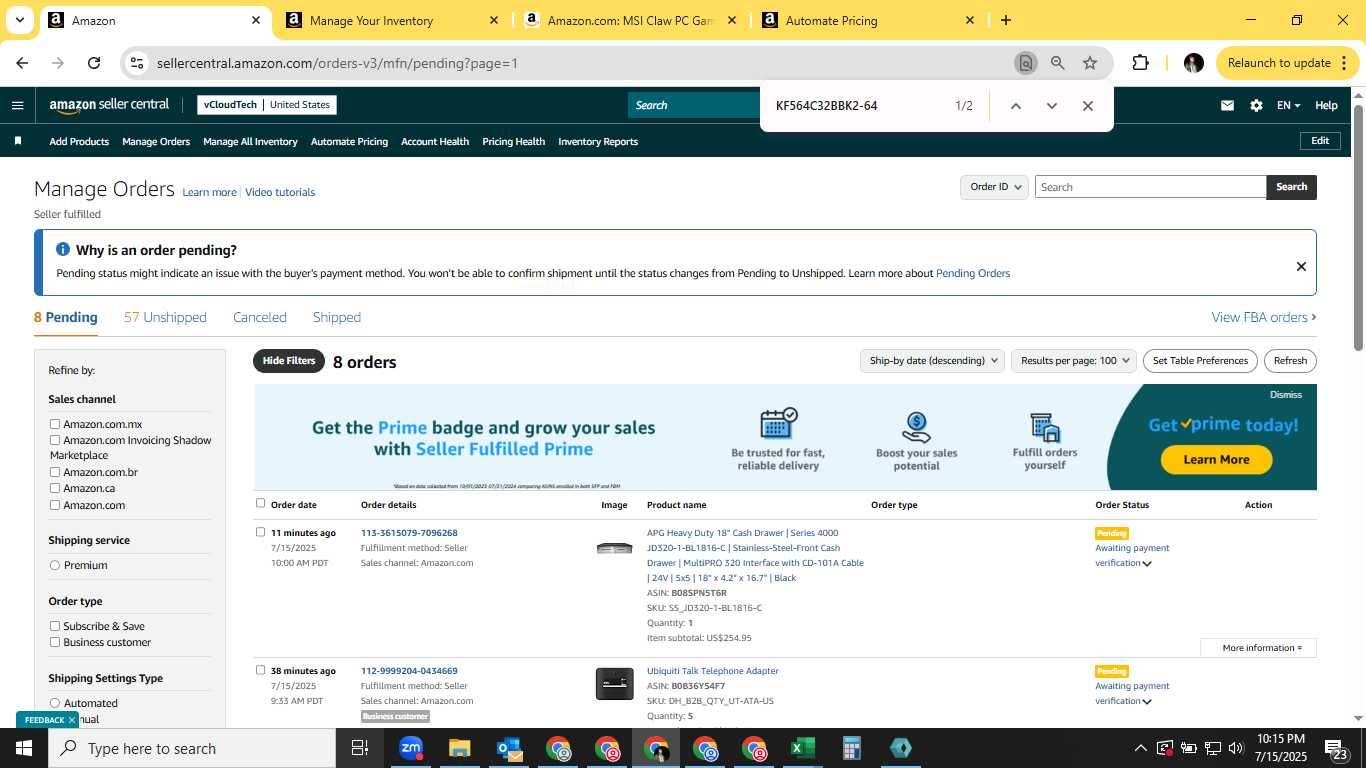Click the Refresh orders button
1366x768 pixels.
pyautogui.click(x=1290, y=361)
